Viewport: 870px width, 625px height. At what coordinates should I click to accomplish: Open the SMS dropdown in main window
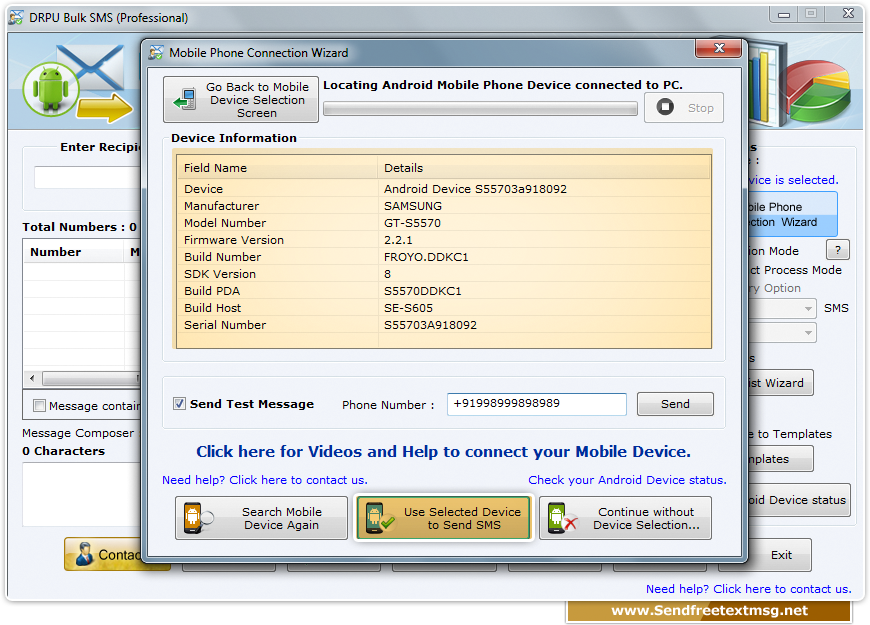point(808,308)
